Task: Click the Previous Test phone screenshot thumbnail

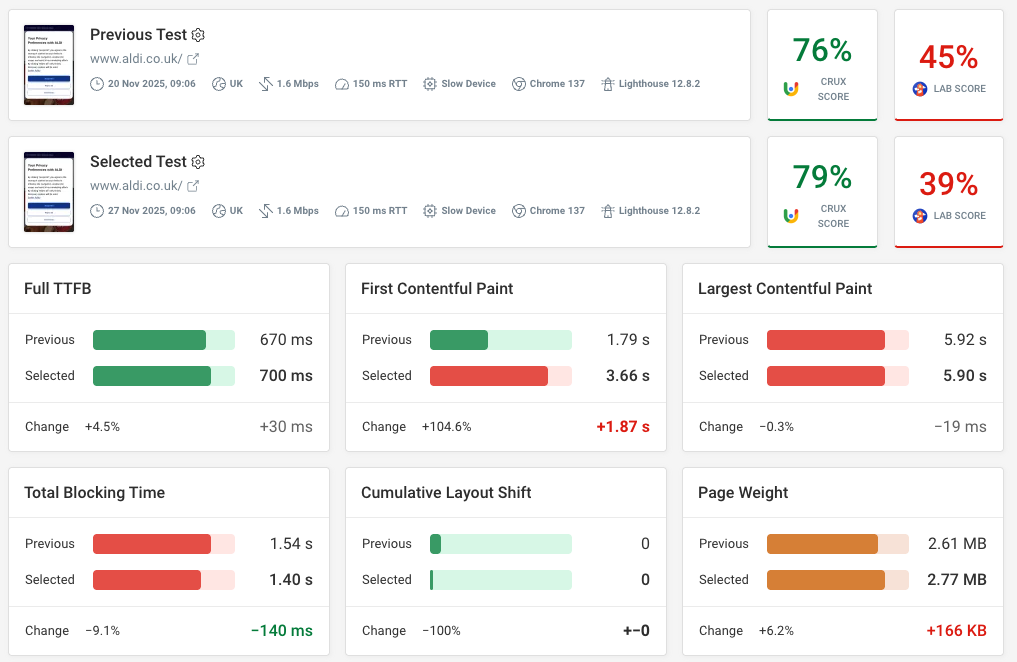Action: (x=48, y=65)
